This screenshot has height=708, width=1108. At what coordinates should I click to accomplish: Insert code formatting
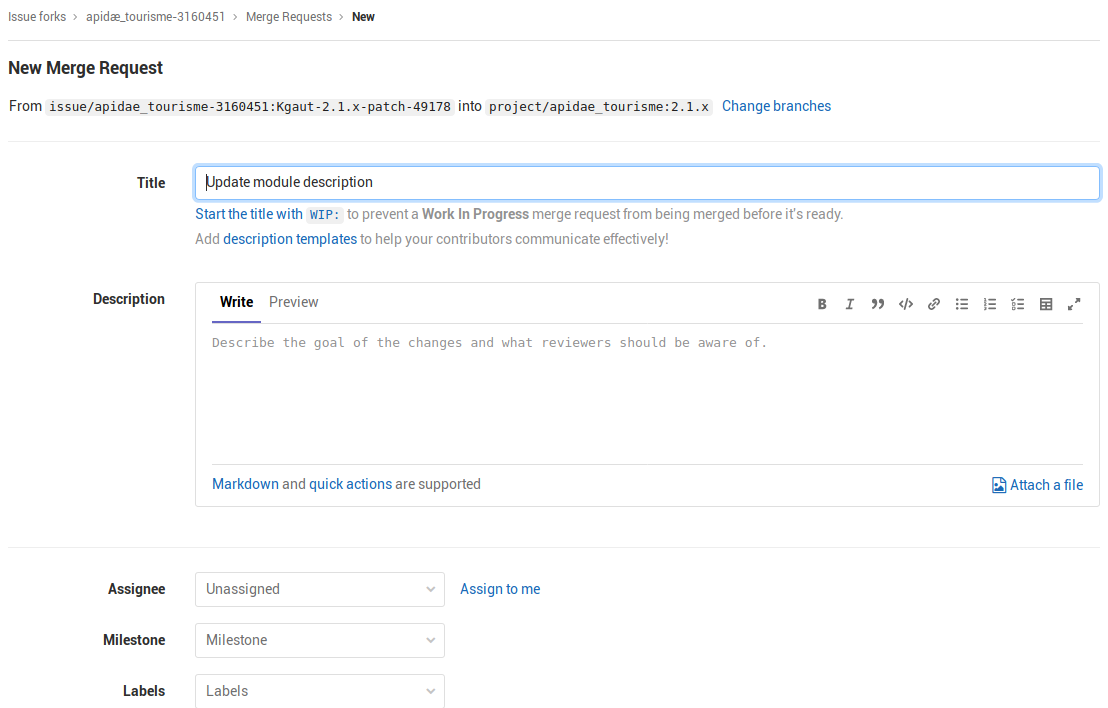tap(905, 304)
